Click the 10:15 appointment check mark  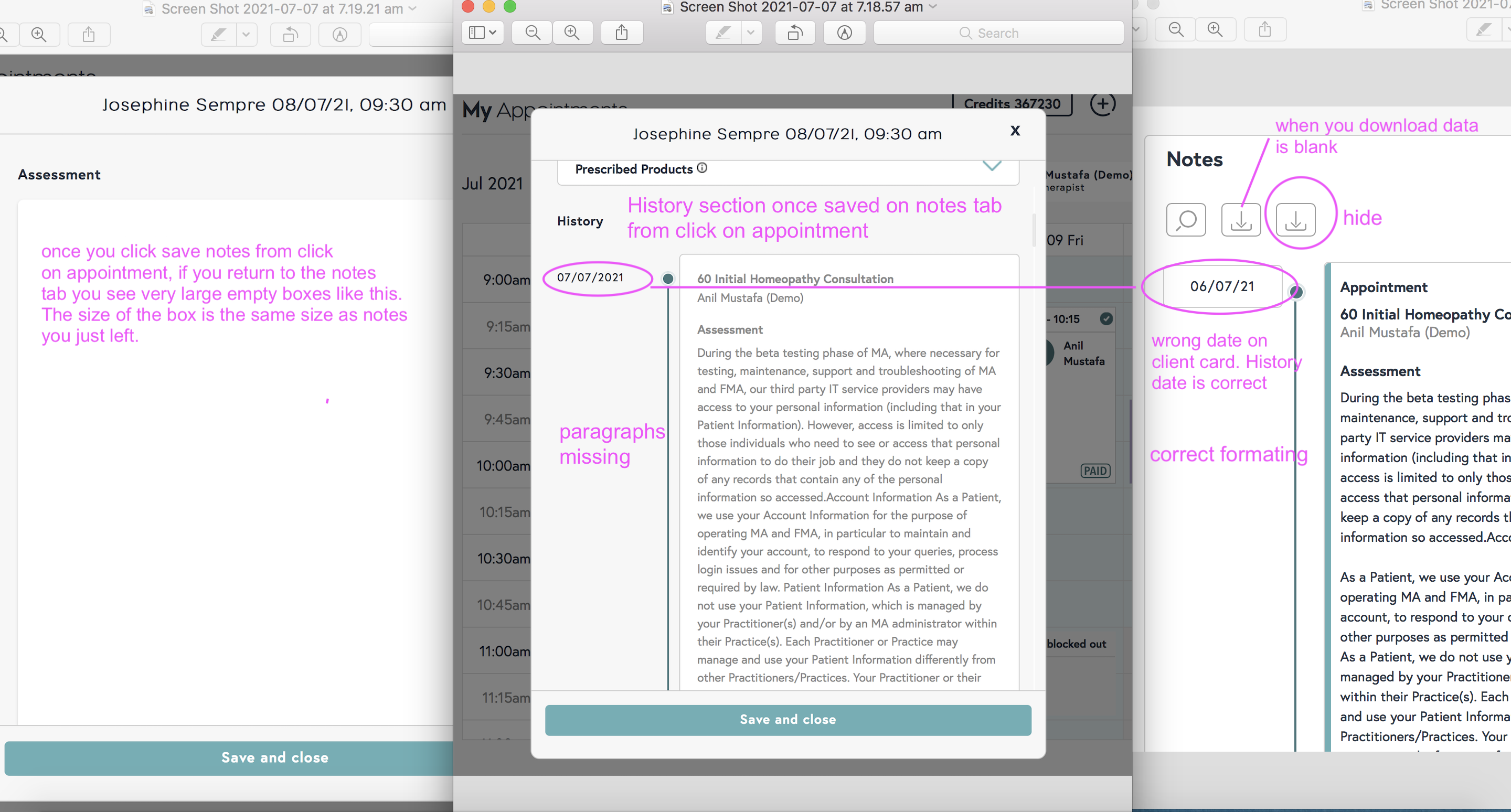pyautogui.click(x=1105, y=318)
